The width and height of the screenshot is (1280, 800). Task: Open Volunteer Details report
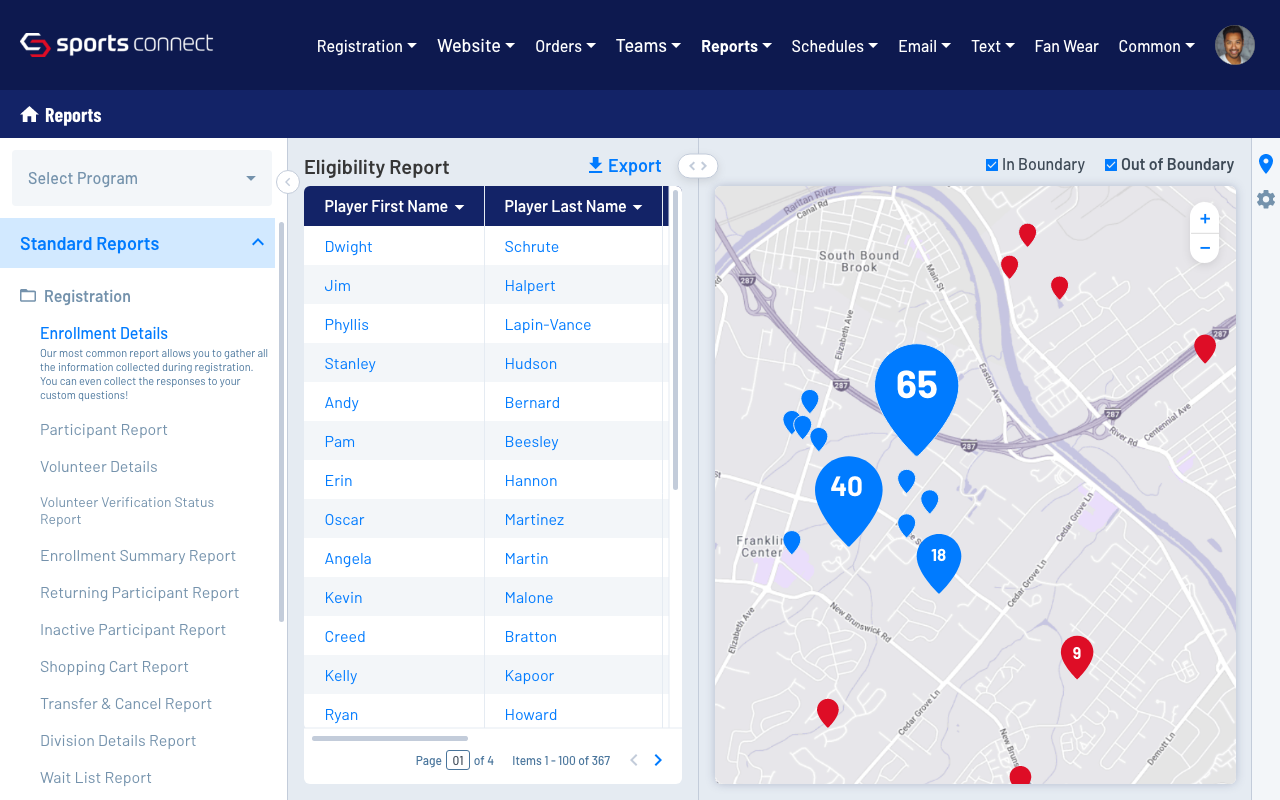[x=99, y=466]
